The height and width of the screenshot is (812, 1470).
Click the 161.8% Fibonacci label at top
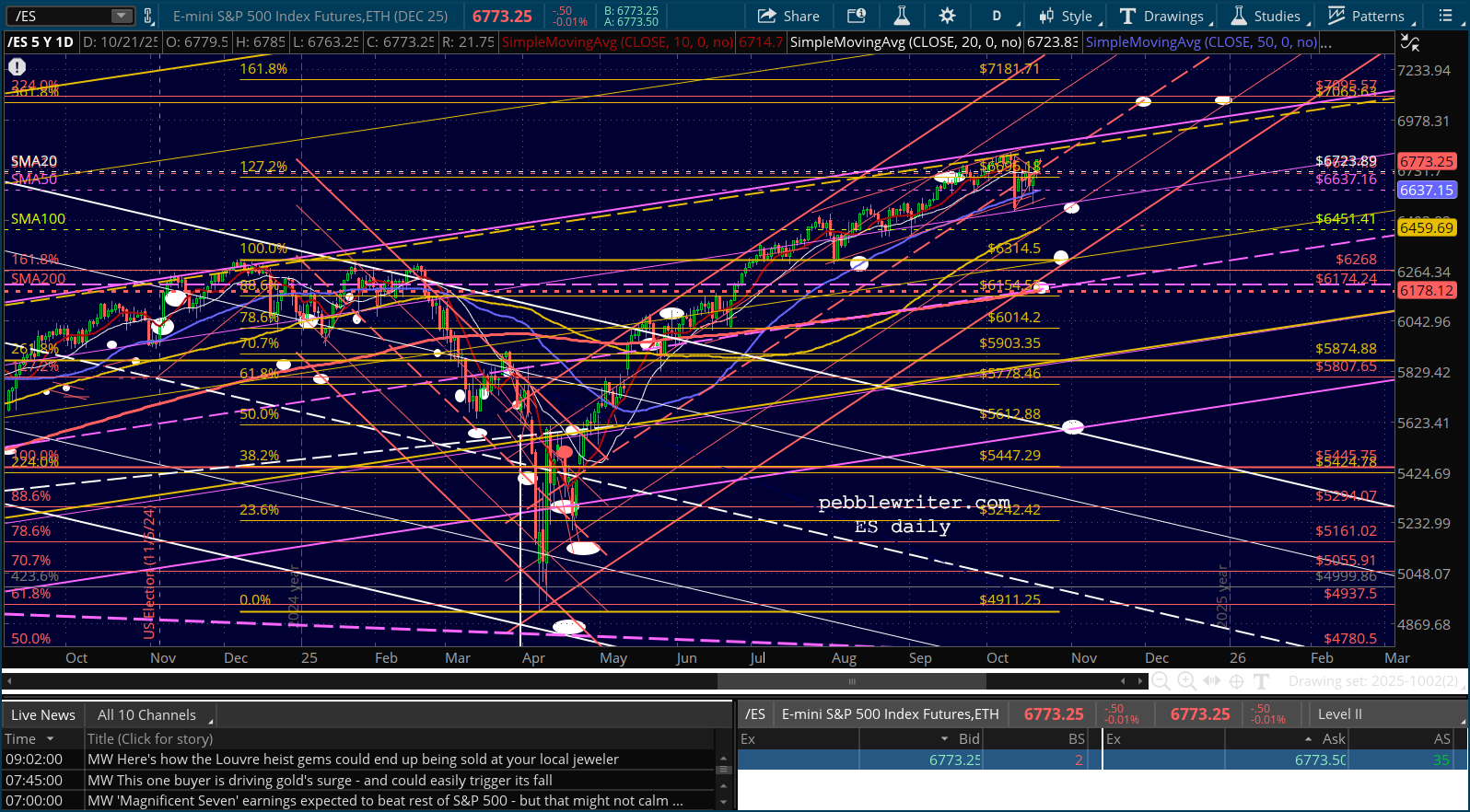tap(263, 69)
